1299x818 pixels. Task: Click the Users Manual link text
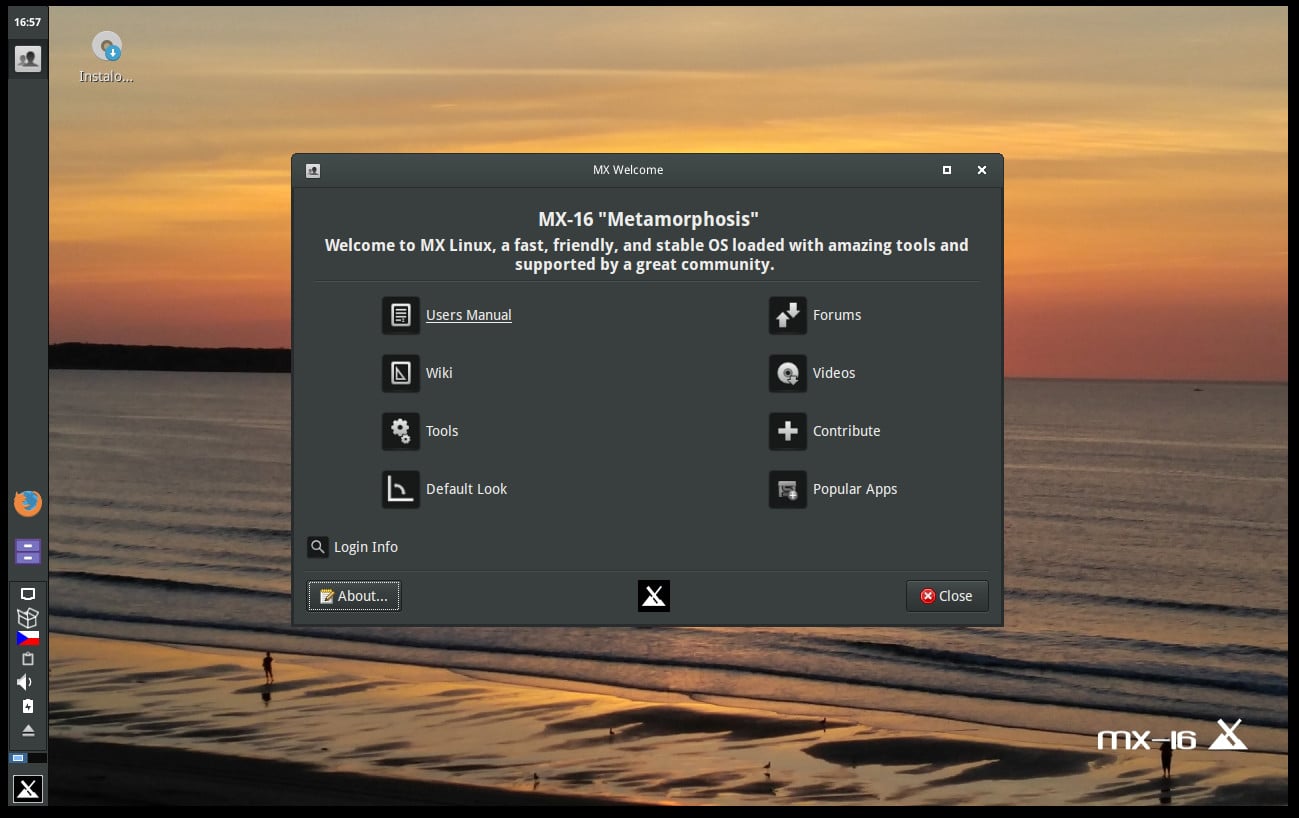click(x=468, y=315)
